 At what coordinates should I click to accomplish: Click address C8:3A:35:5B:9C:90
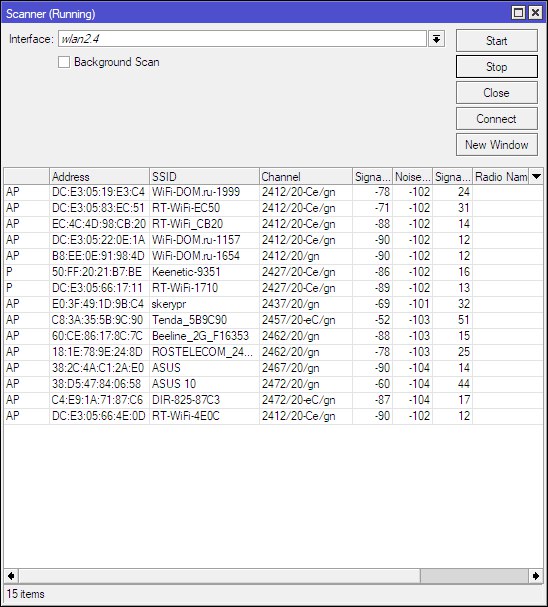click(97, 320)
